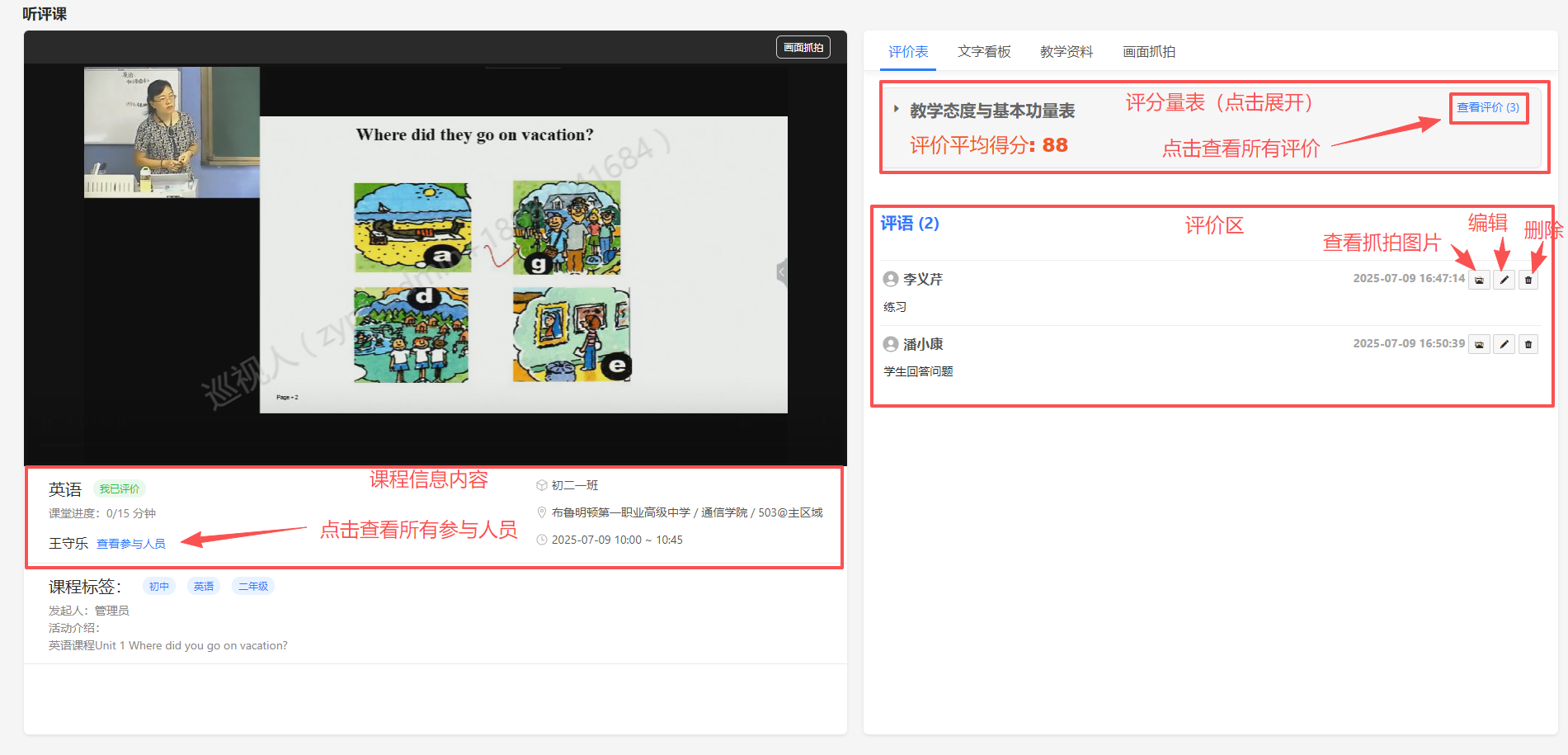1568x755 pixels.
Task: Expand the 教学态度与基本功量表 rating scale
Action: tap(897, 109)
